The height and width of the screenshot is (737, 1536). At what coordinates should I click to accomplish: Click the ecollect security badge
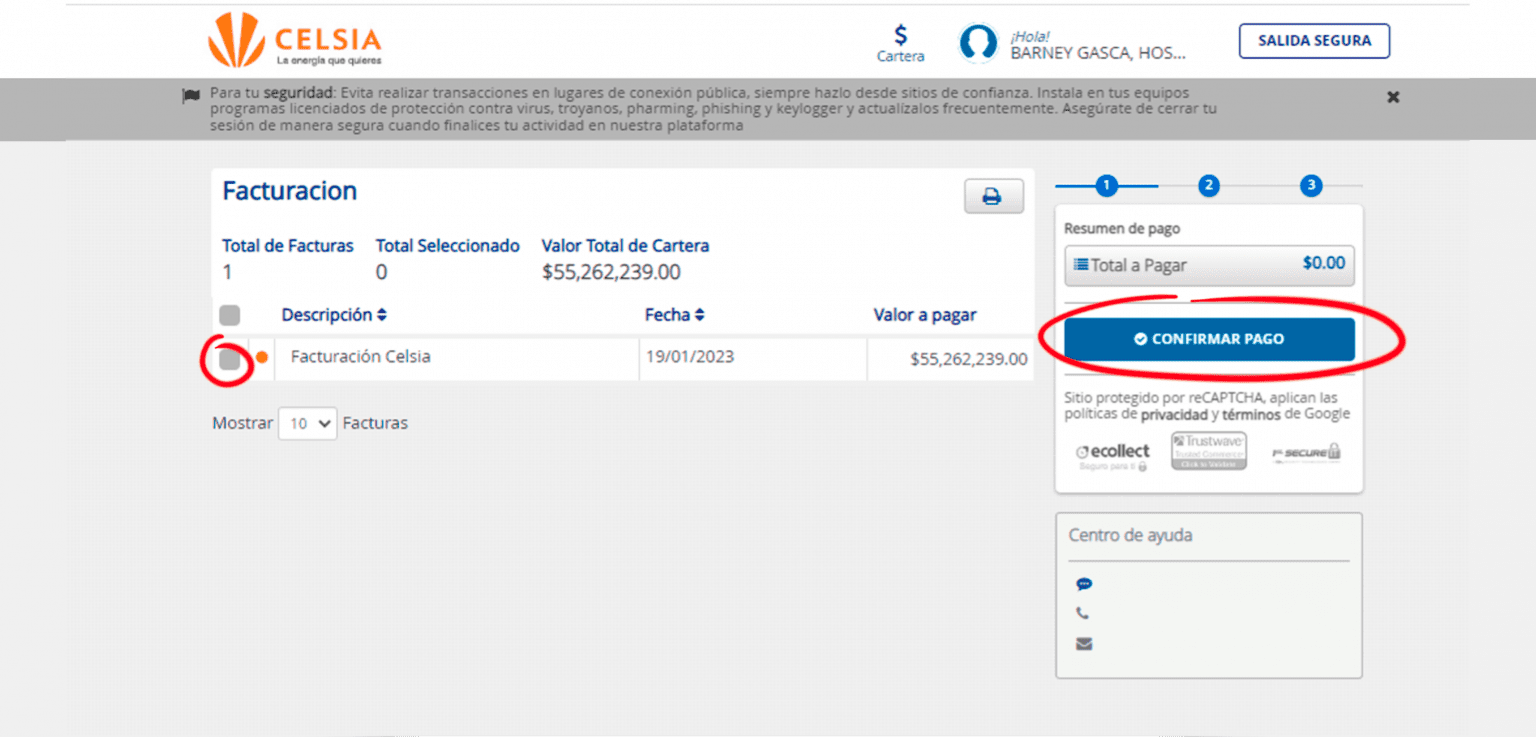[1113, 455]
